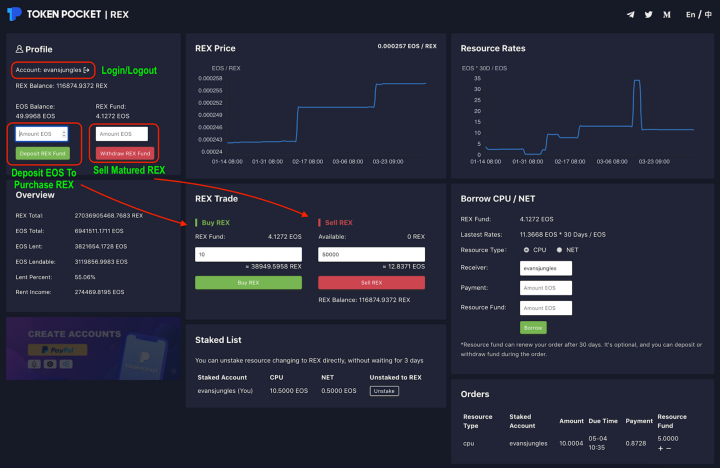Click the '274469.8195 EOS' rent income value
The image size is (720, 468).
[99, 292]
